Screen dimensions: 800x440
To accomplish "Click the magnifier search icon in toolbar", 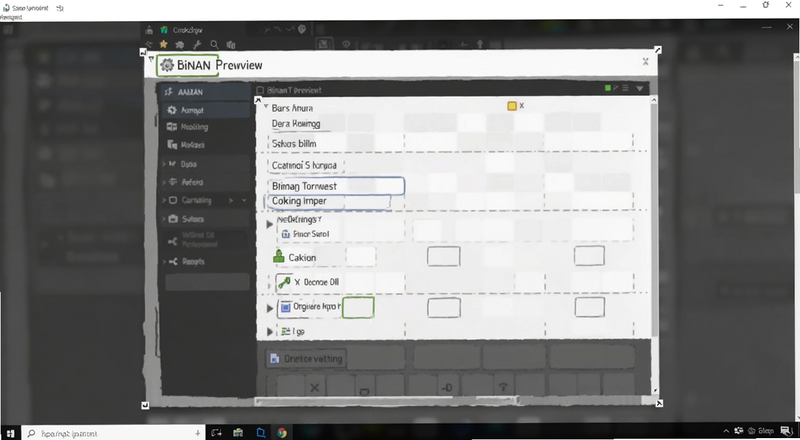I will click(x=214, y=45).
